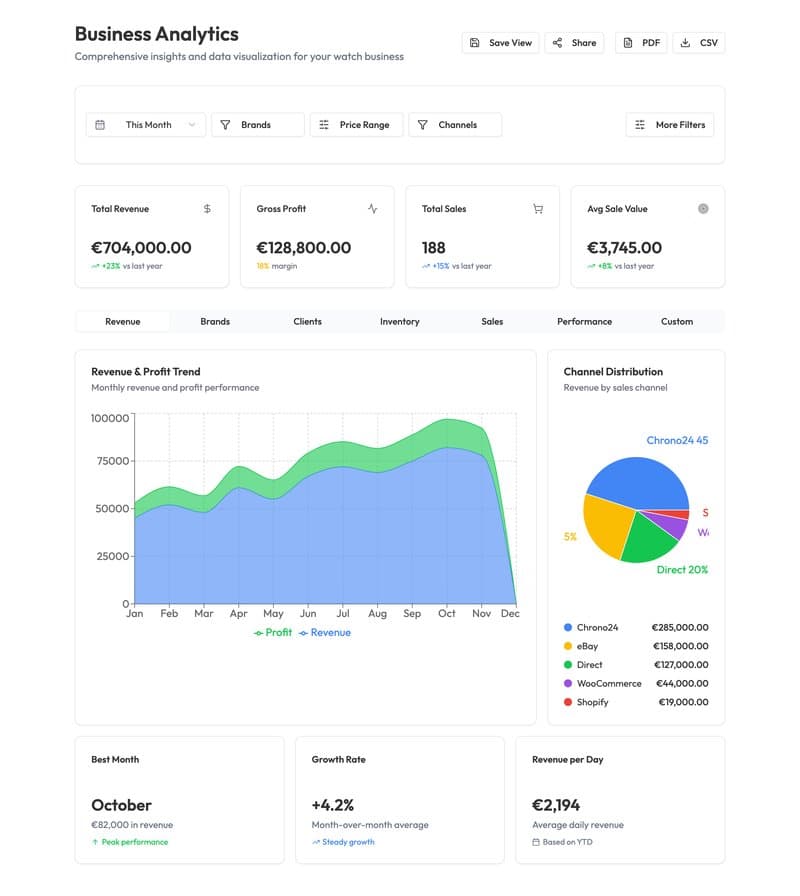Click the Profit legend item under chart
The height and width of the screenshot is (896, 800).
[x=273, y=633]
